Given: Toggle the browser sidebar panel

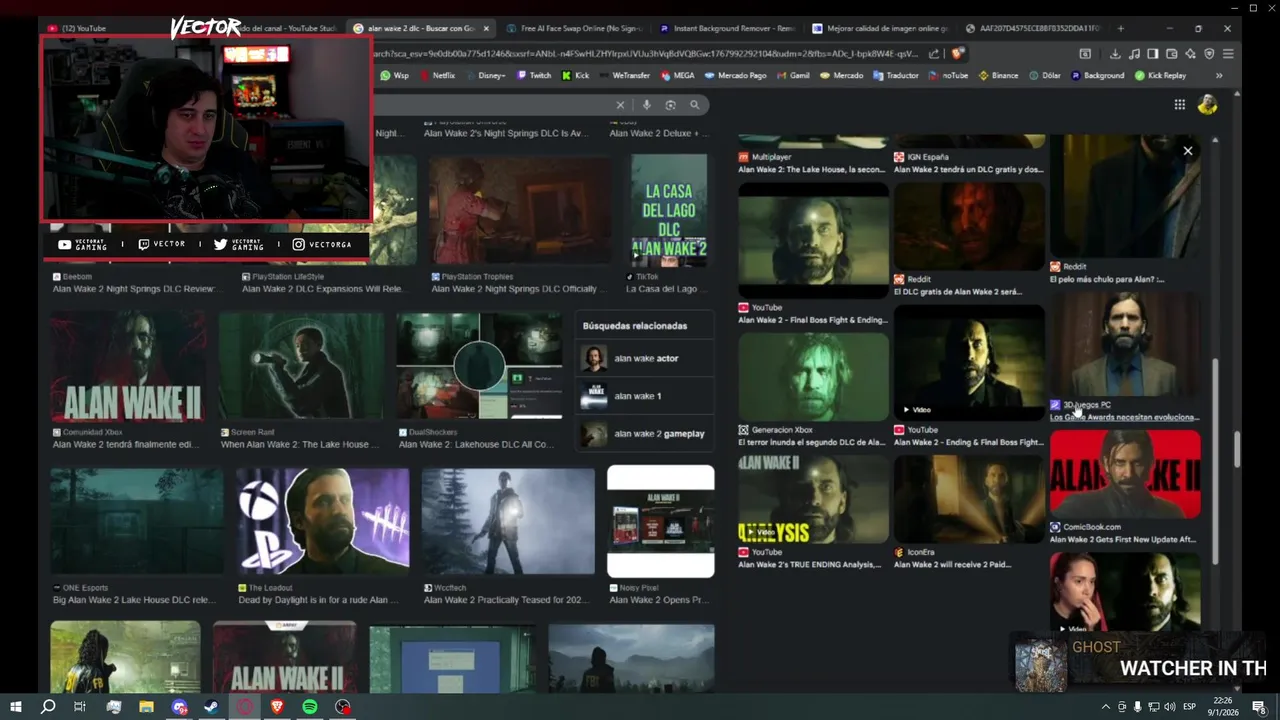Looking at the screenshot, I should pos(1153,54).
